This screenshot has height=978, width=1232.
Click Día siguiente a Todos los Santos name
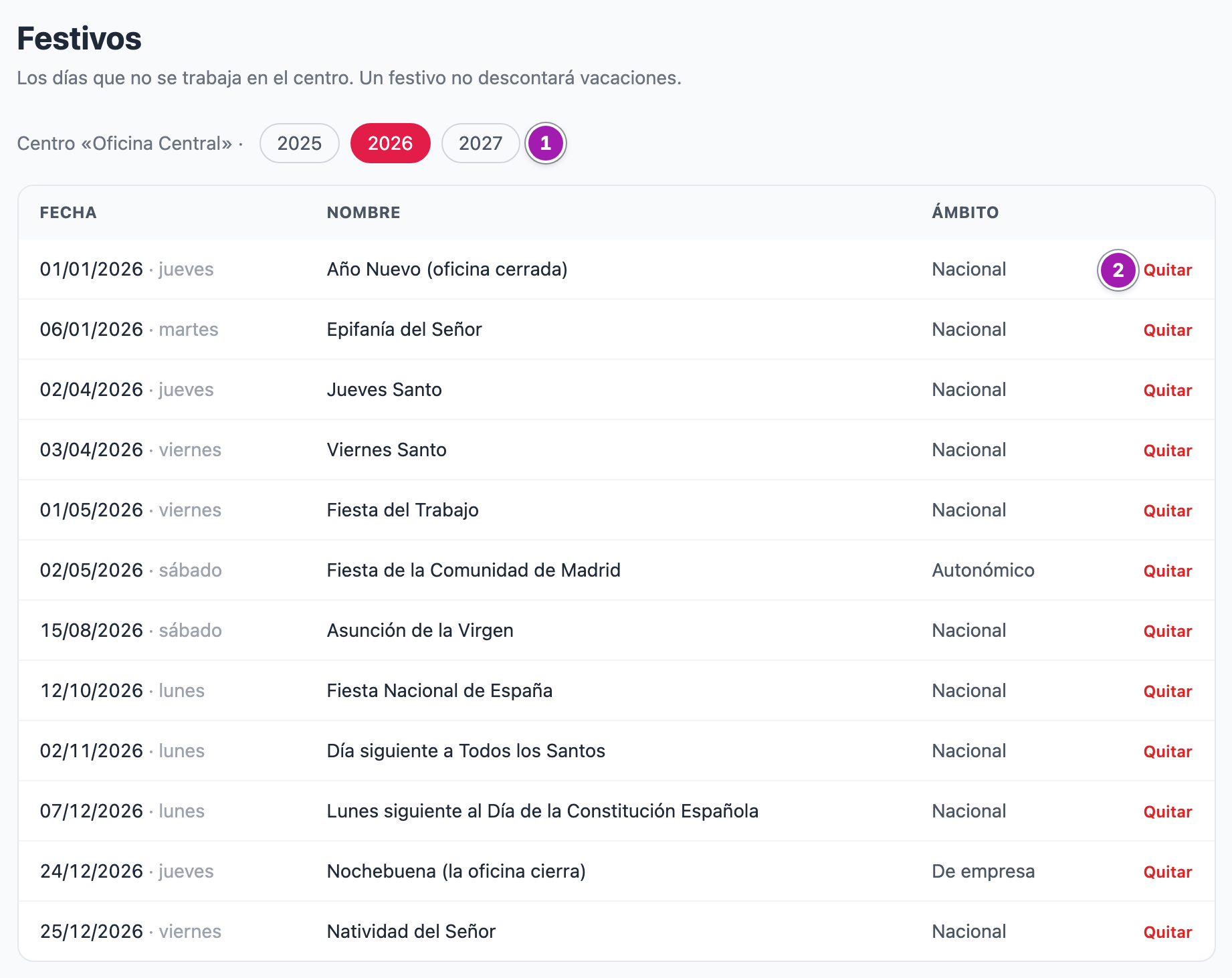click(x=466, y=751)
